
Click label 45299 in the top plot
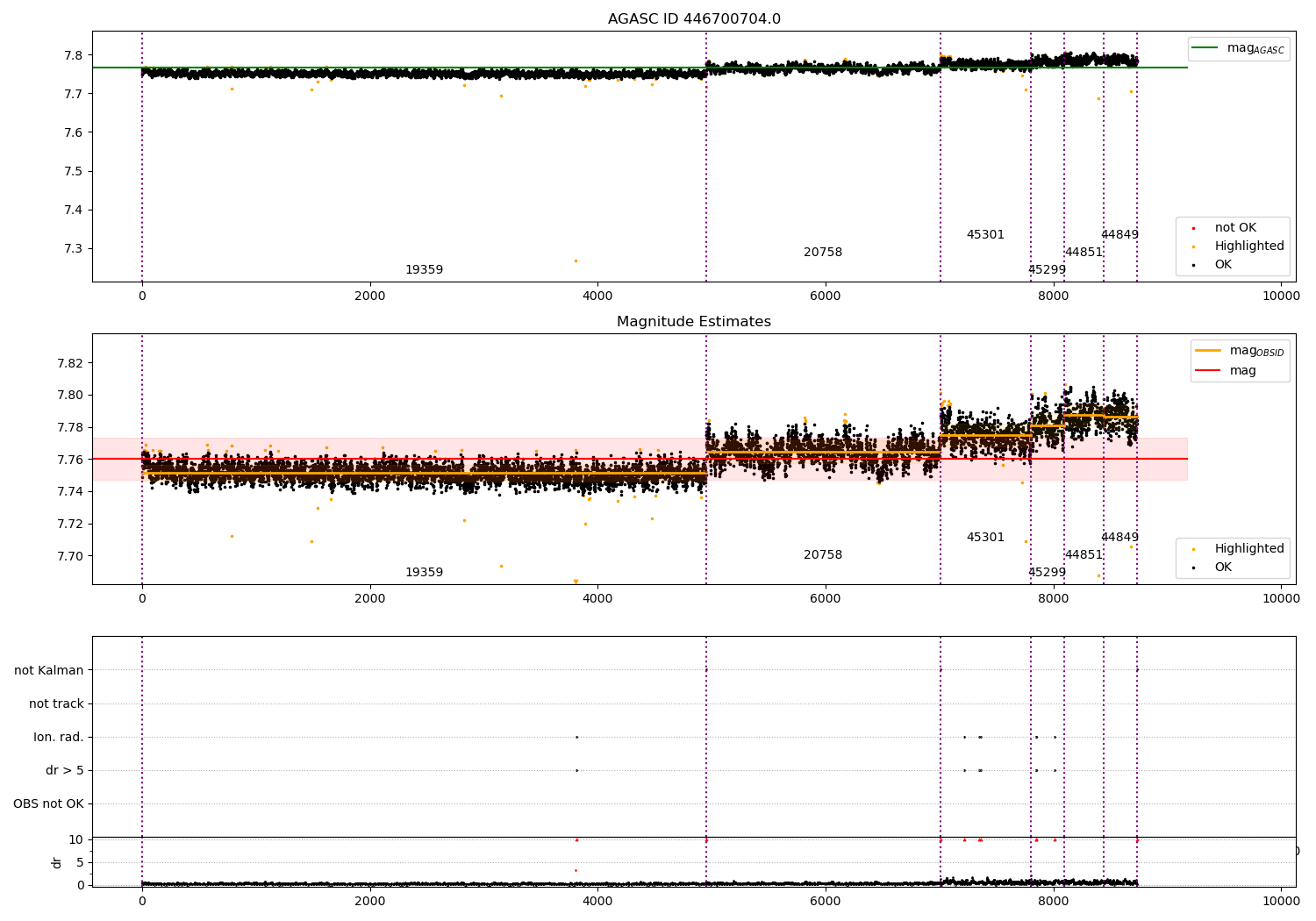point(1047,270)
